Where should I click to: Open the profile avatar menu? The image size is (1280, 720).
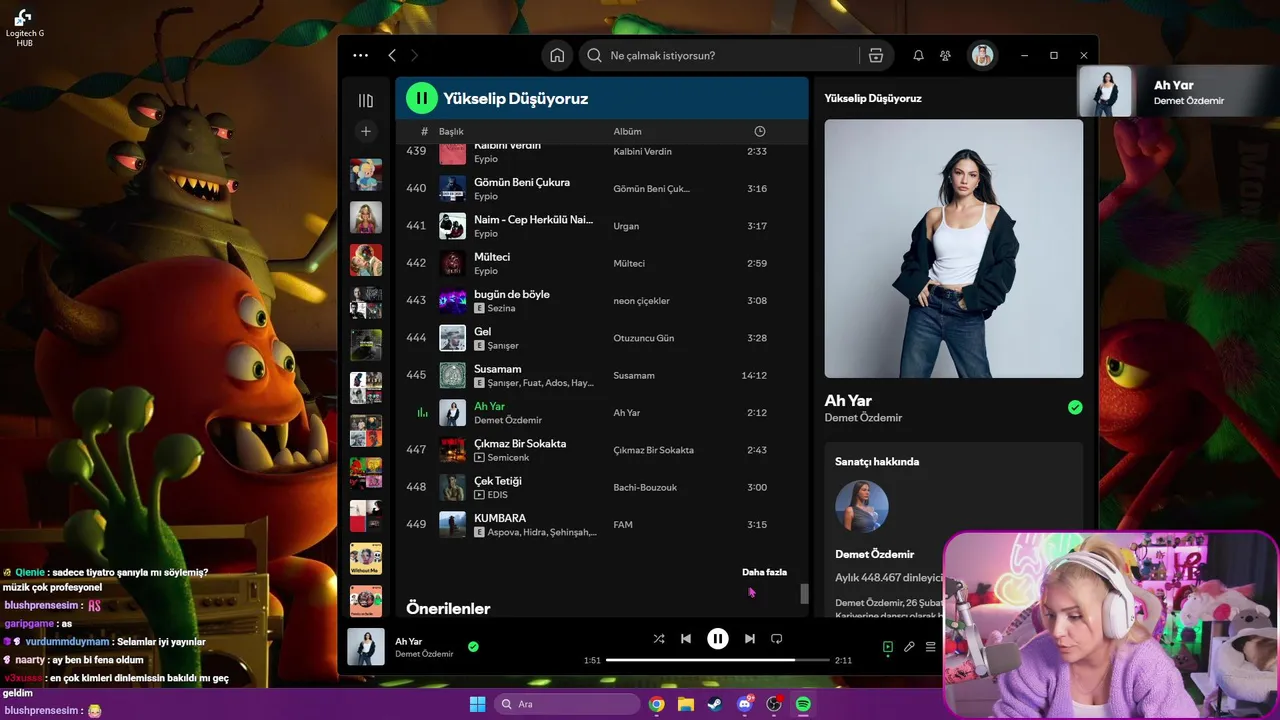982,55
